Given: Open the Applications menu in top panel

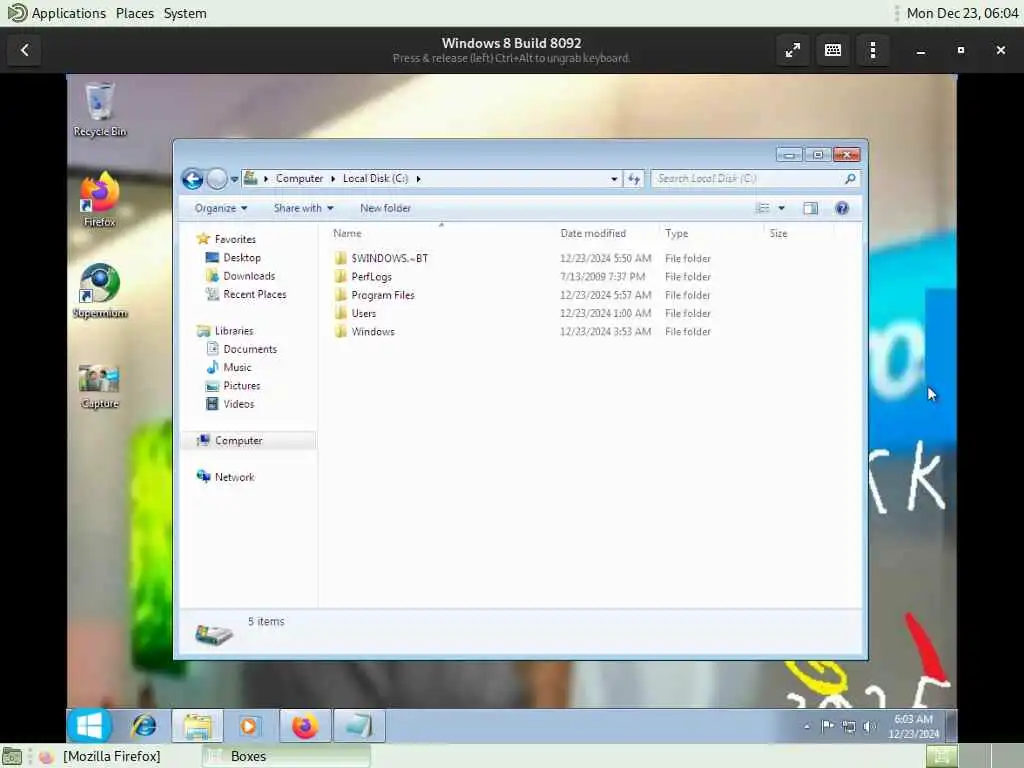Looking at the screenshot, I should 69,13.
